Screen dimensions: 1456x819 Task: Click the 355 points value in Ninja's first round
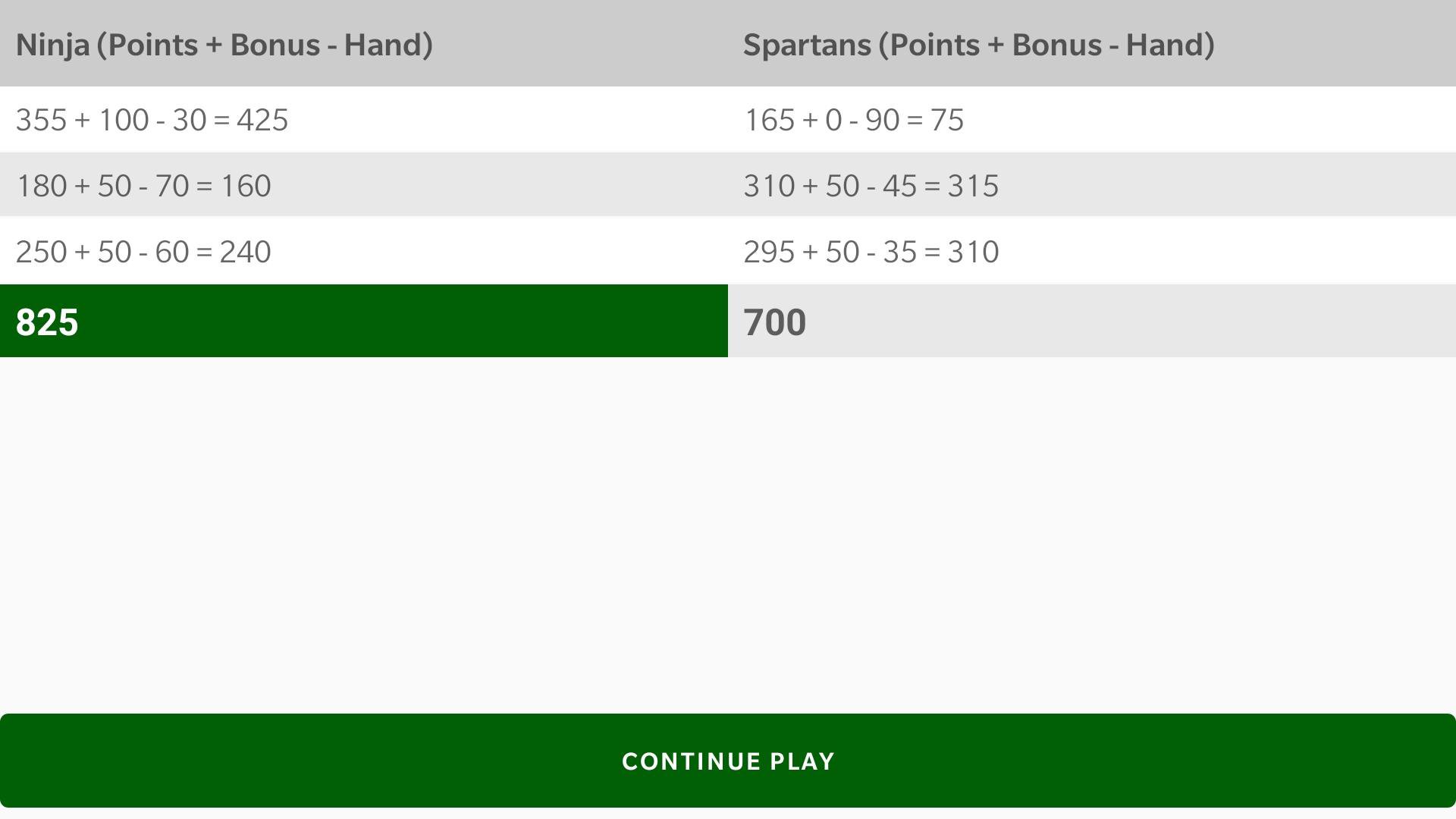41,120
